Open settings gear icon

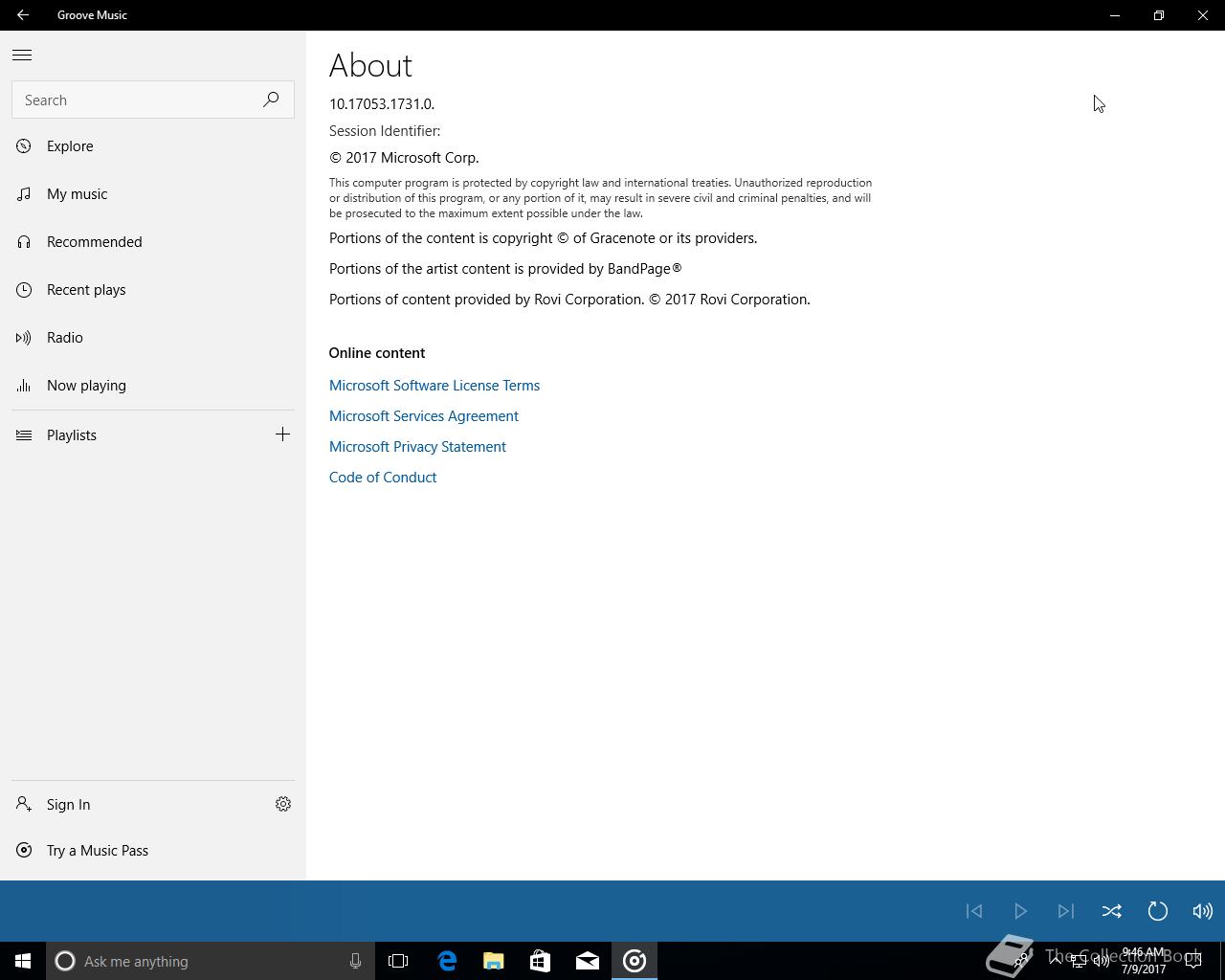point(283,805)
